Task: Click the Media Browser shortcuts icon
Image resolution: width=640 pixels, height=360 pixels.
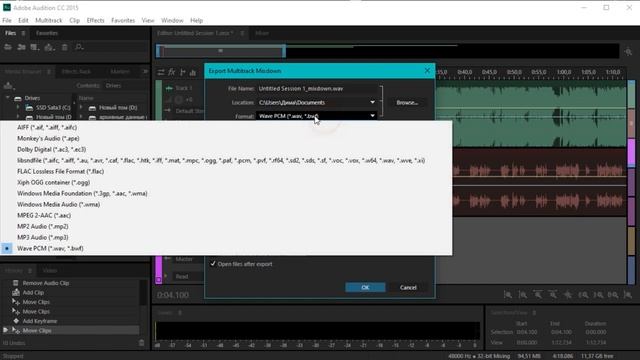Action: (x=8, y=86)
